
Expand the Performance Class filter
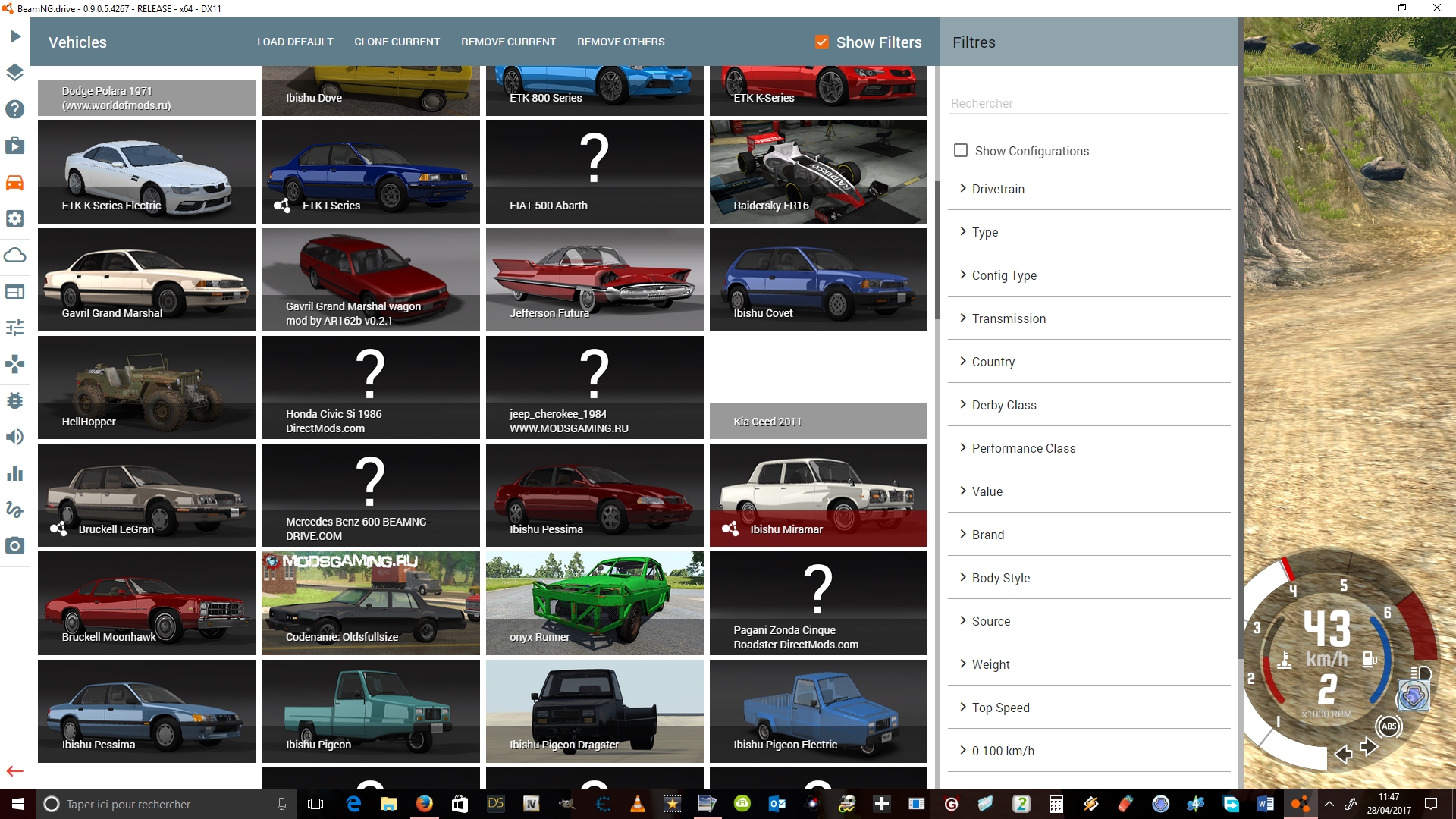pos(1089,448)
